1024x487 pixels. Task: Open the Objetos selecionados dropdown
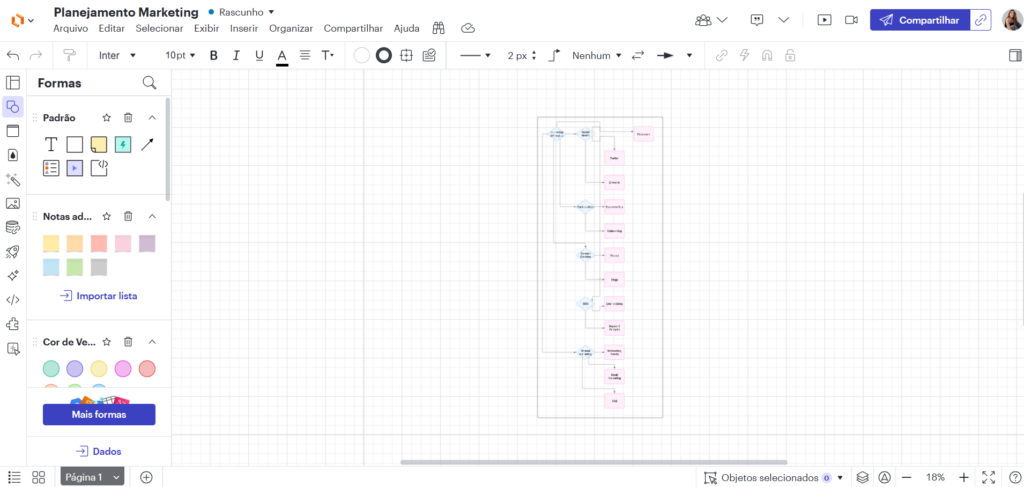773,477
